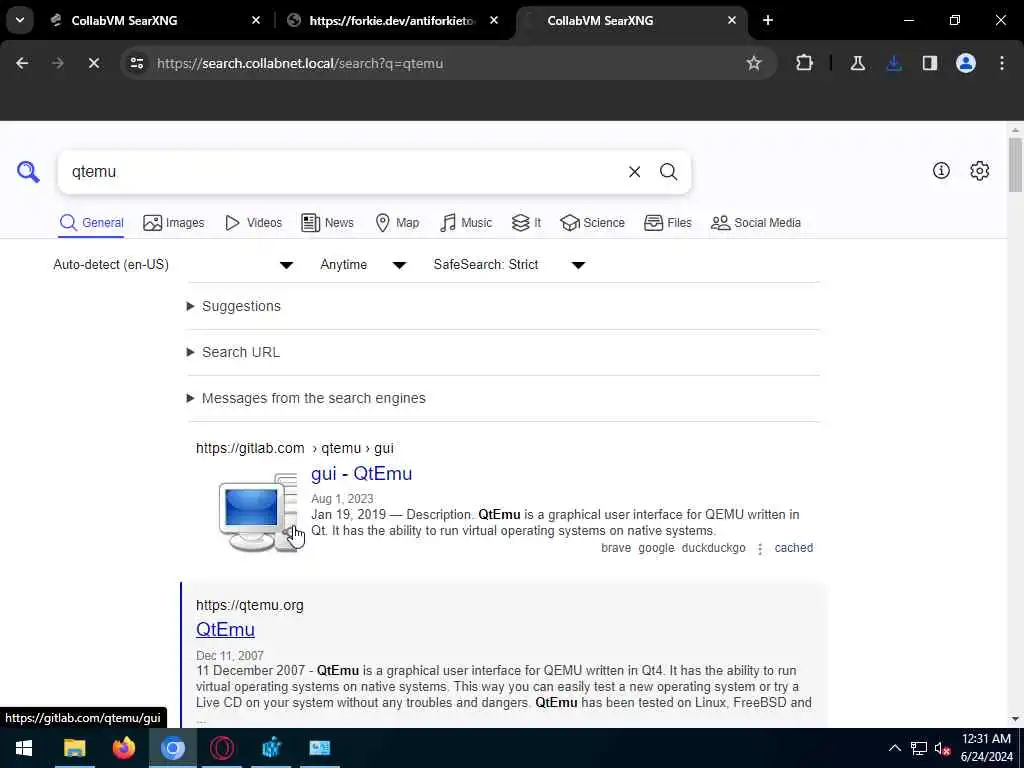1024x768 pixels.
Task: Close the first CollabVM SearXNG tab
Action: coord(256,20)
